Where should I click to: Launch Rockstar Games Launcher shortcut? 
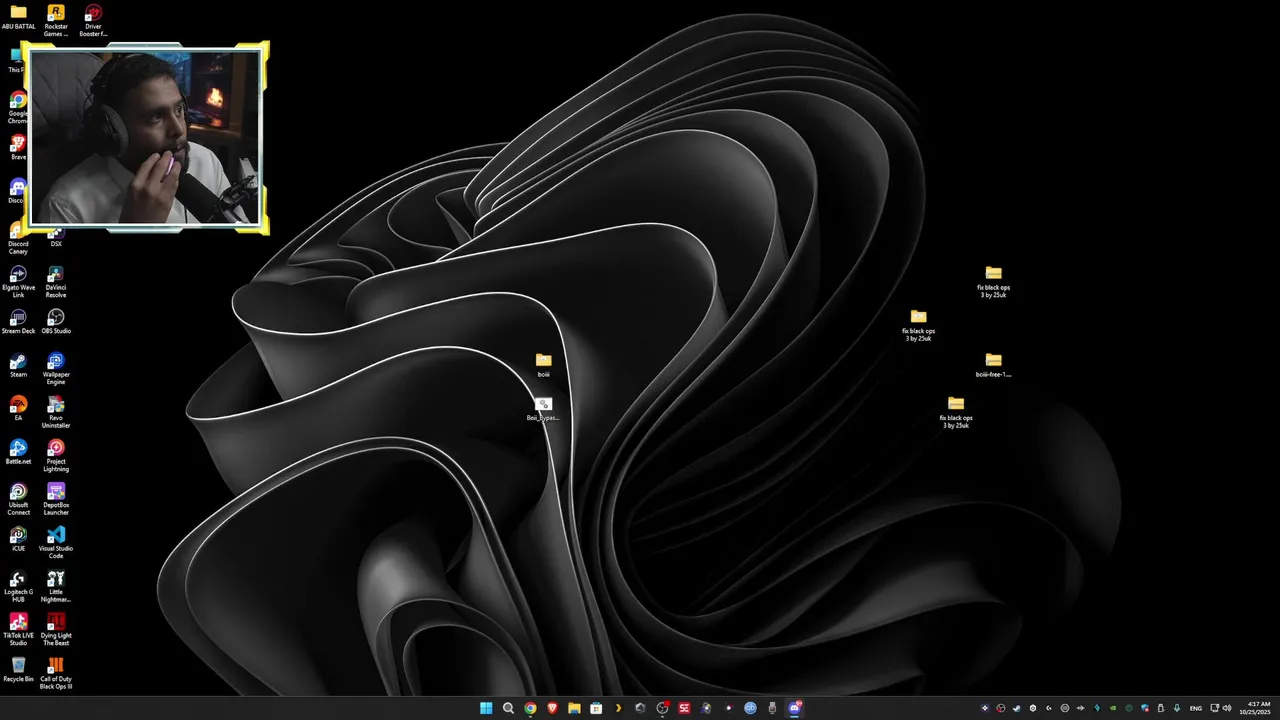pyautogui.click(x=56, y=20)
